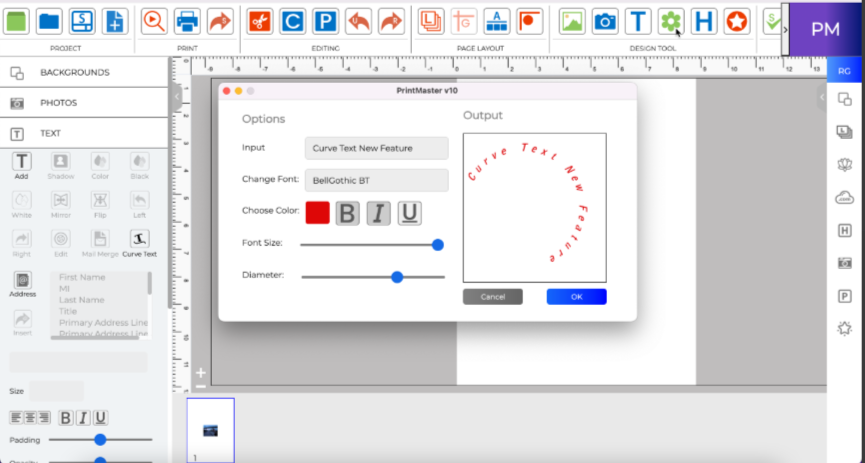865x463 pixels.
Task: Click the Add text icon in the TEXT panel
Action: click(x=22, y=162)
